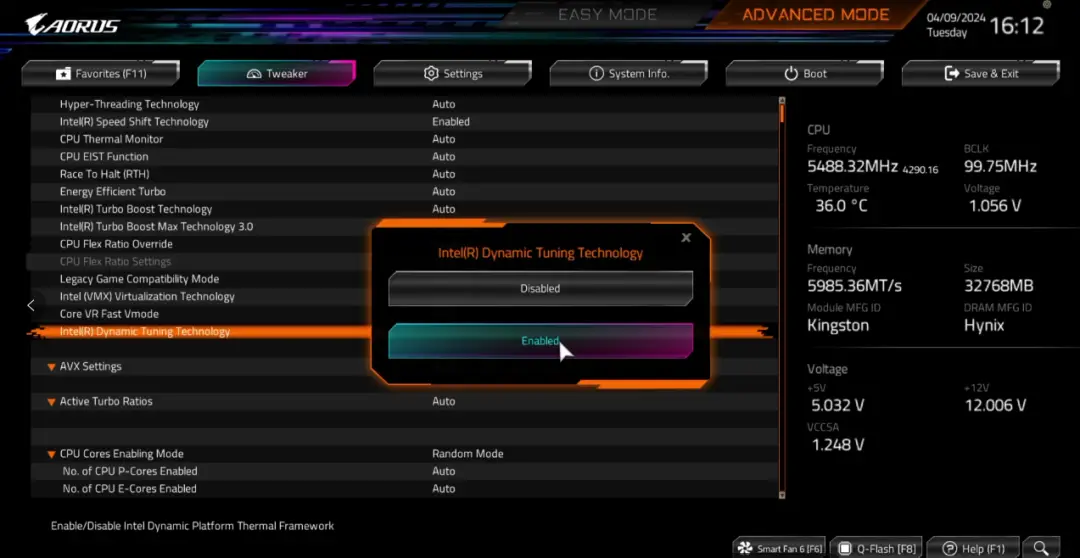
Task: Expand the Active Turbo Ratios section
Action: (51, 402)
